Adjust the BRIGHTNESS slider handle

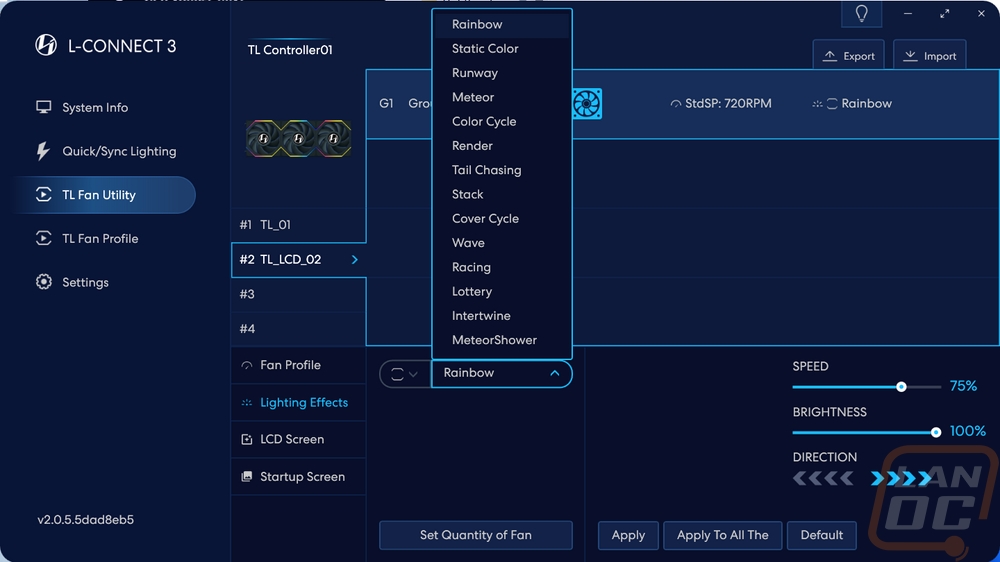(x=936, y=433)
